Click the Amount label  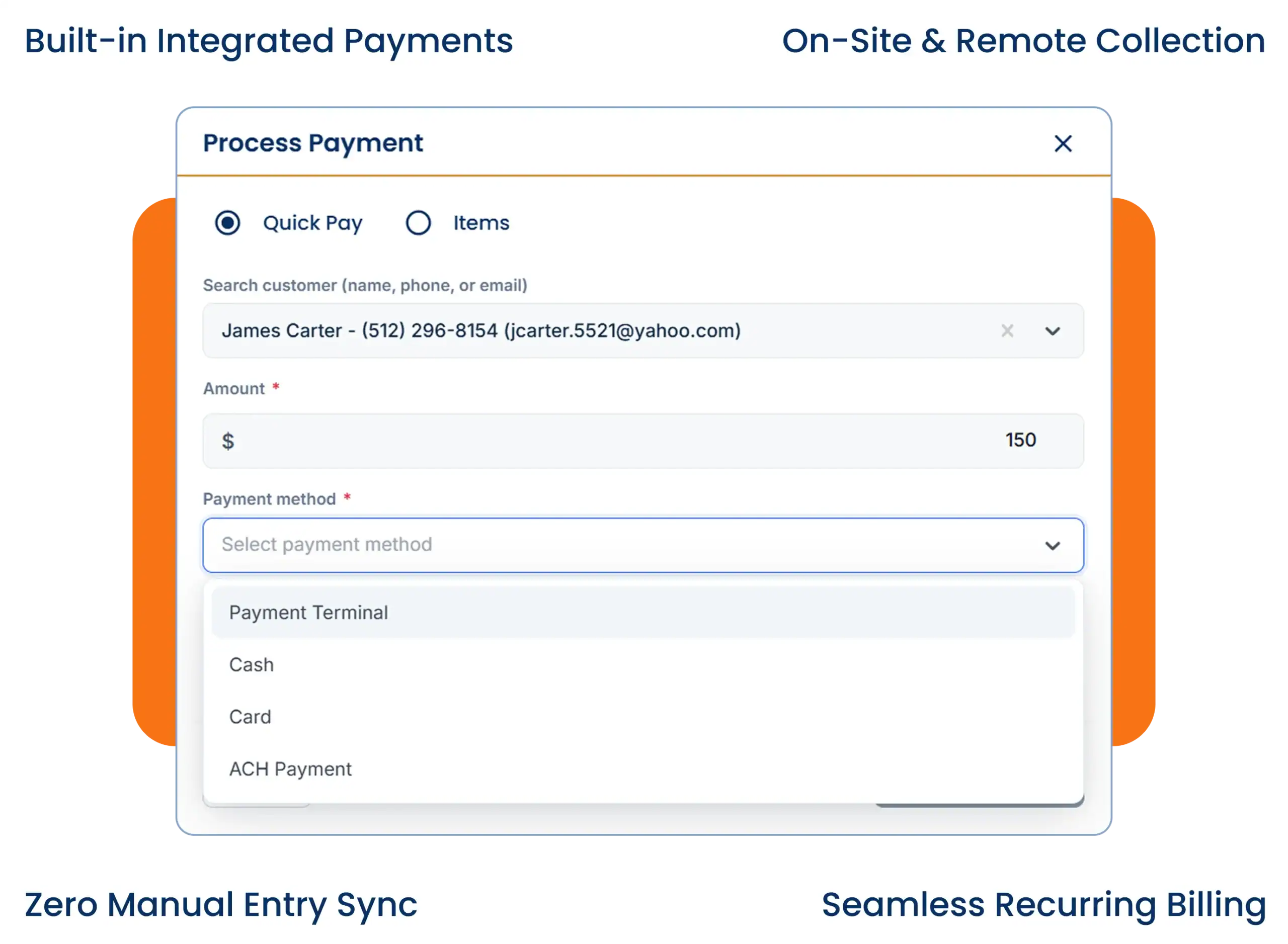click(x=234, y=389)
